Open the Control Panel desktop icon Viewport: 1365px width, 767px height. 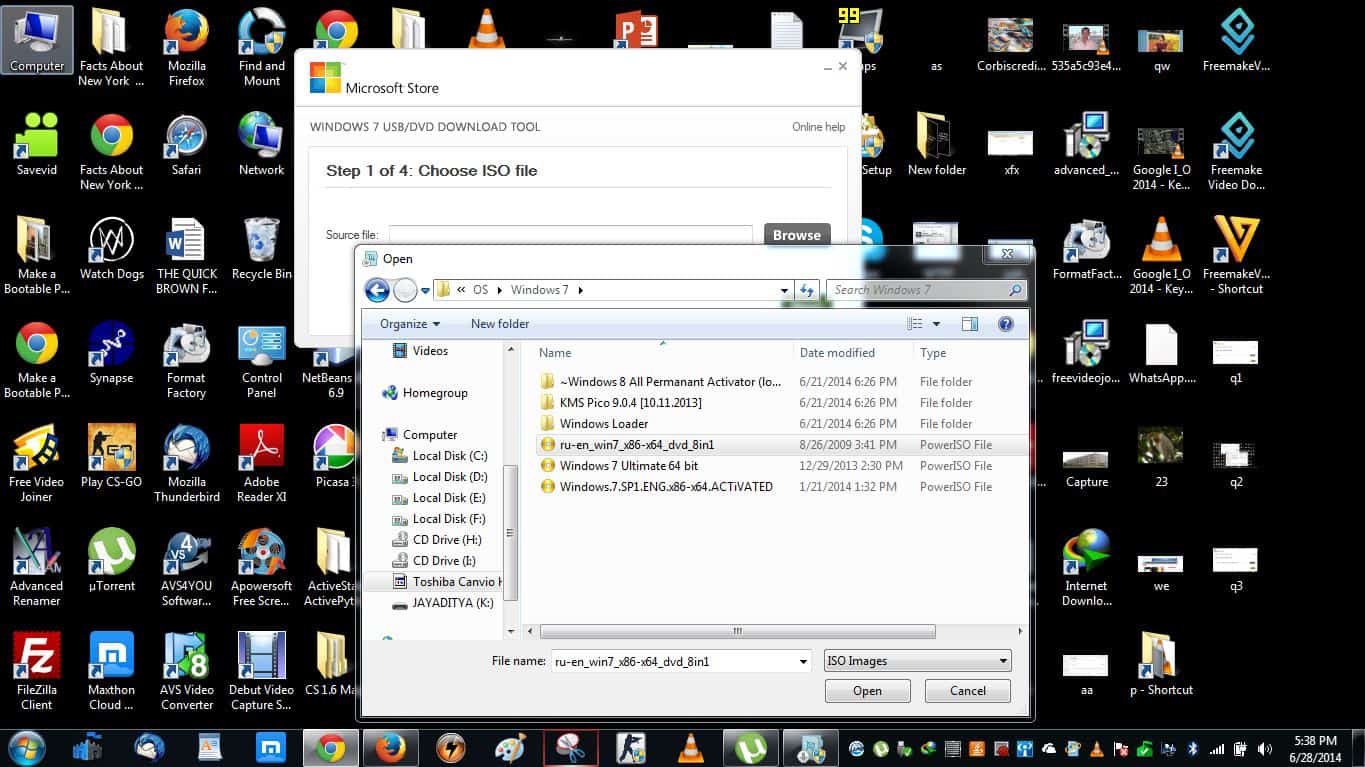click(262, 361)
